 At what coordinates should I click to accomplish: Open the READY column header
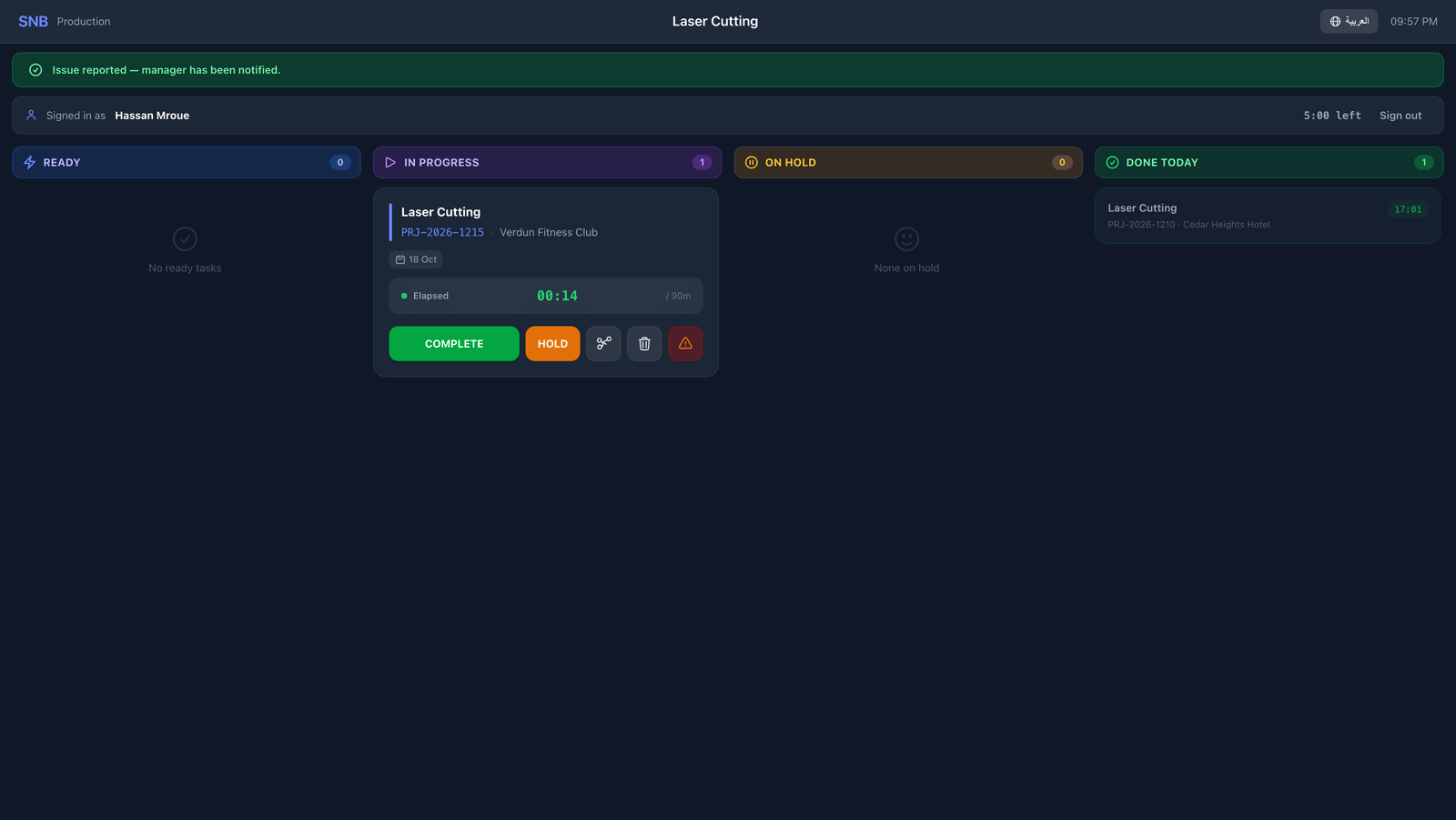(x=186, y=162)
